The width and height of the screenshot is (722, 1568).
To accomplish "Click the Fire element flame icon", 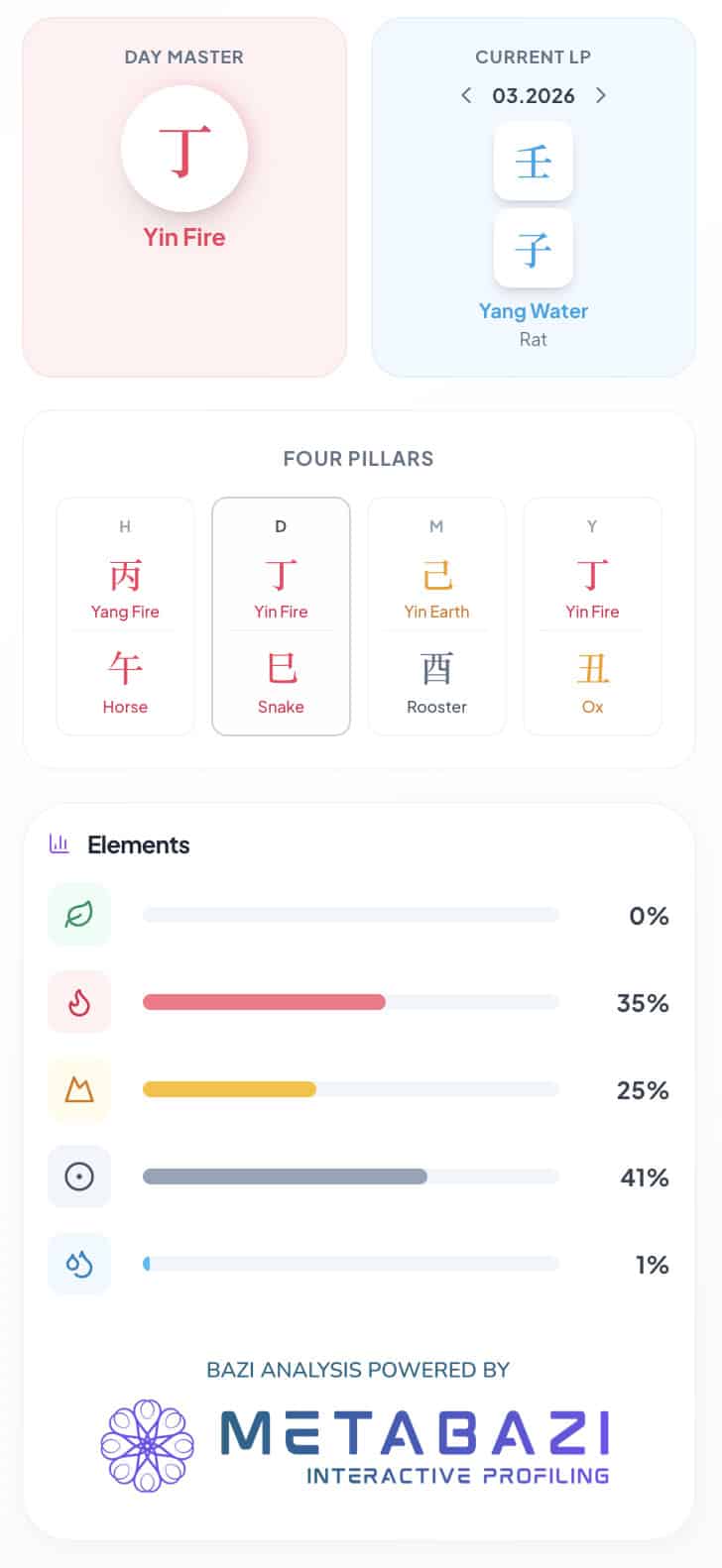I will pyautogui.click(x=79, y=1002).
